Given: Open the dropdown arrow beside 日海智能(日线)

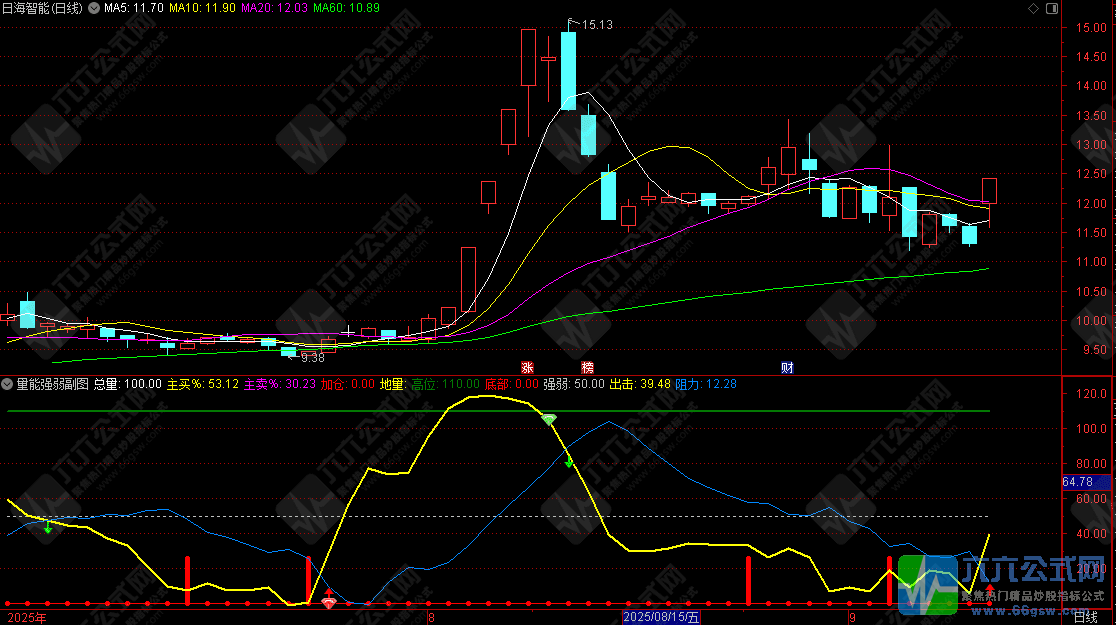Looking at the screenshot, I should (x=95, y=8).
